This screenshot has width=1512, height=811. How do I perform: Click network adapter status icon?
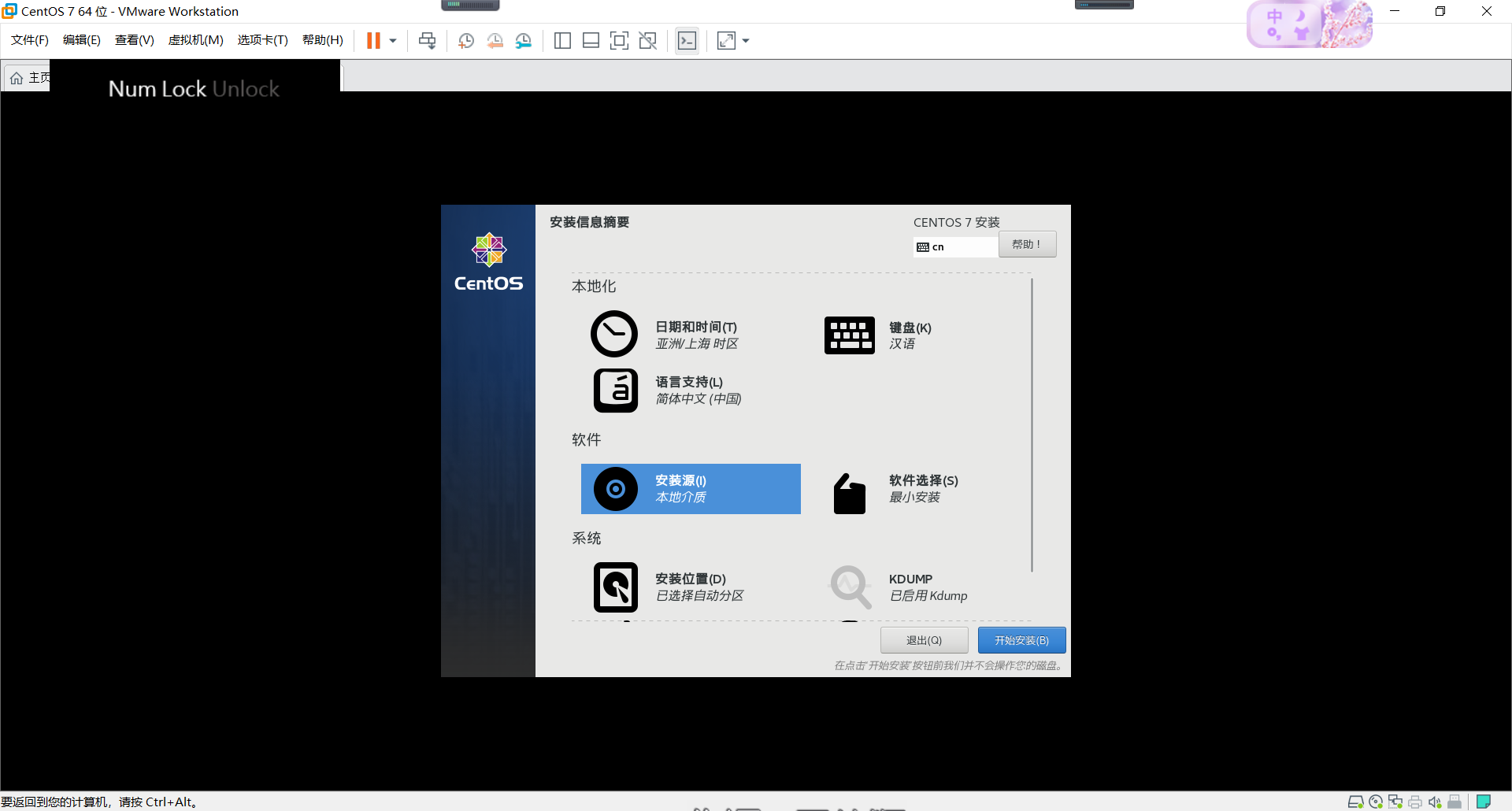(1395, 802)
